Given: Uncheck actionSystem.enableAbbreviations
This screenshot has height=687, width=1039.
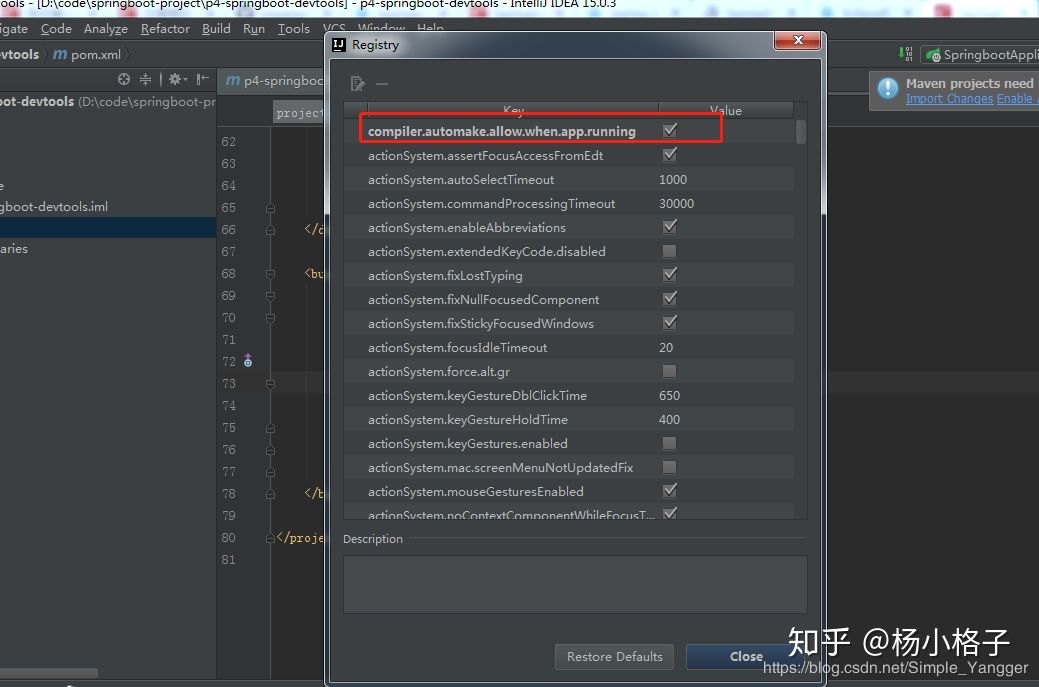Looking at the screenshot, I should pos(670,227).
